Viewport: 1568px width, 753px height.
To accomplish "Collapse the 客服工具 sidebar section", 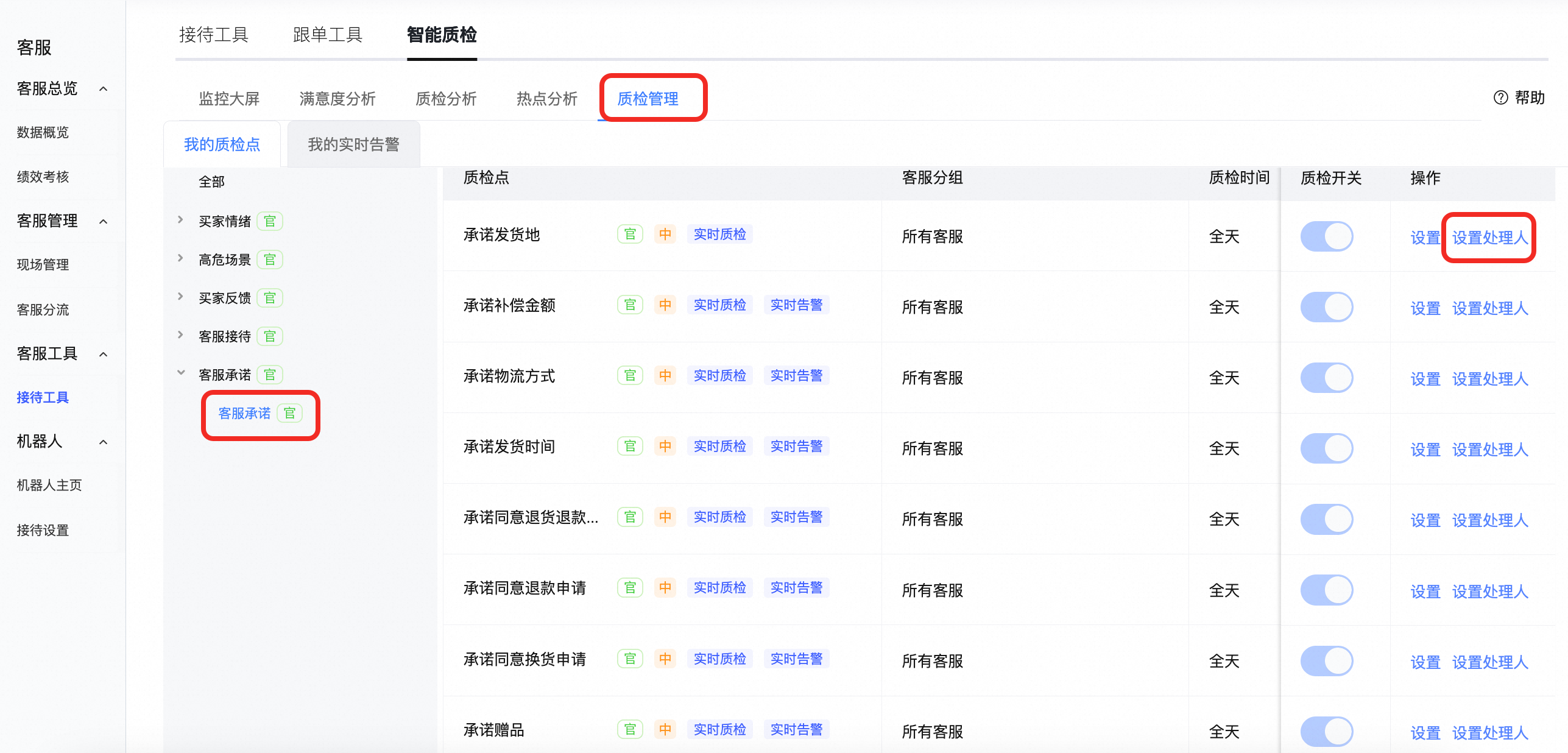I will [x=104, y=355].
